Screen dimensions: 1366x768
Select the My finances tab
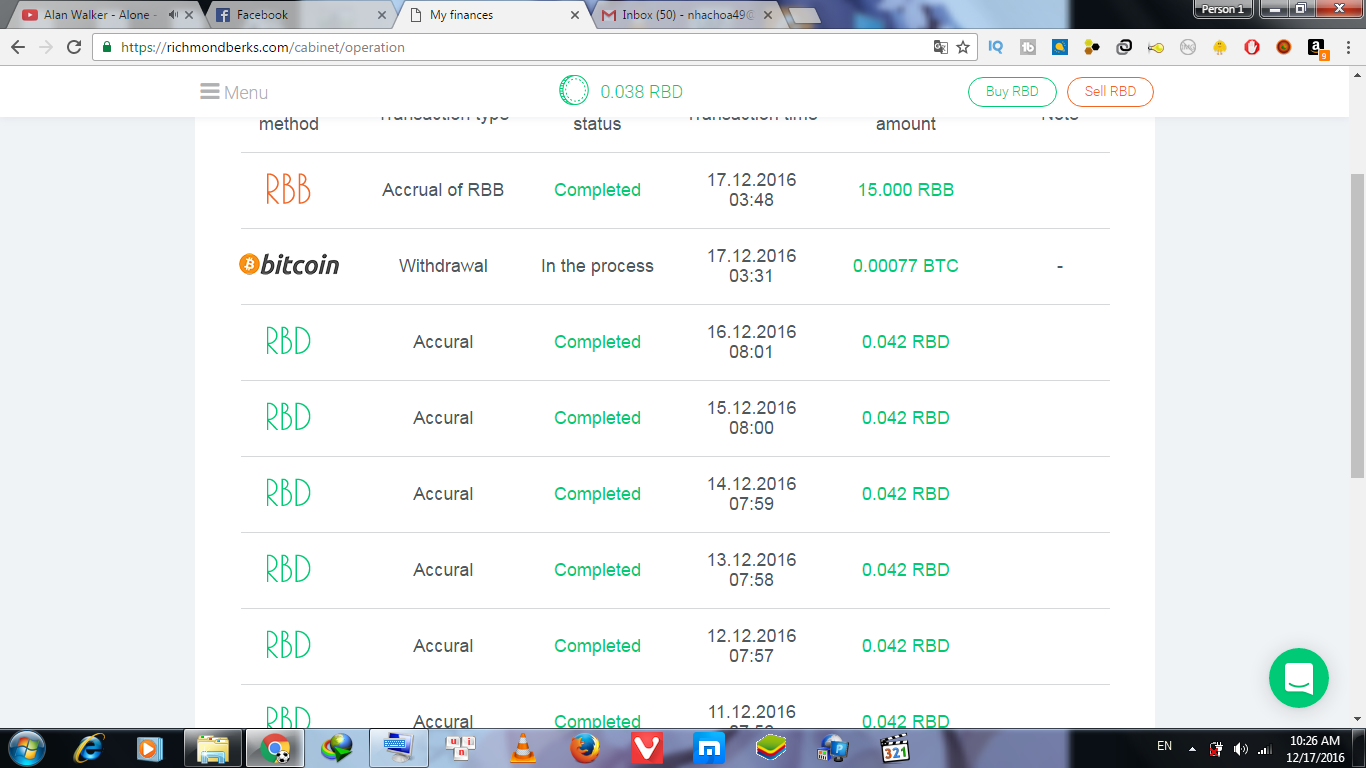click(x=488, y=15)
